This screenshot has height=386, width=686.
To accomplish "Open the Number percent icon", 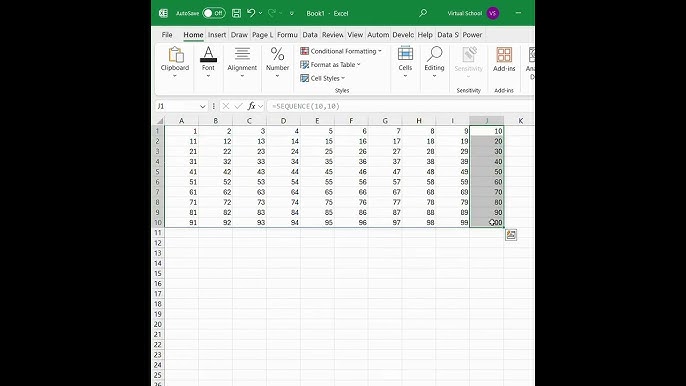I will pos(277,54).
